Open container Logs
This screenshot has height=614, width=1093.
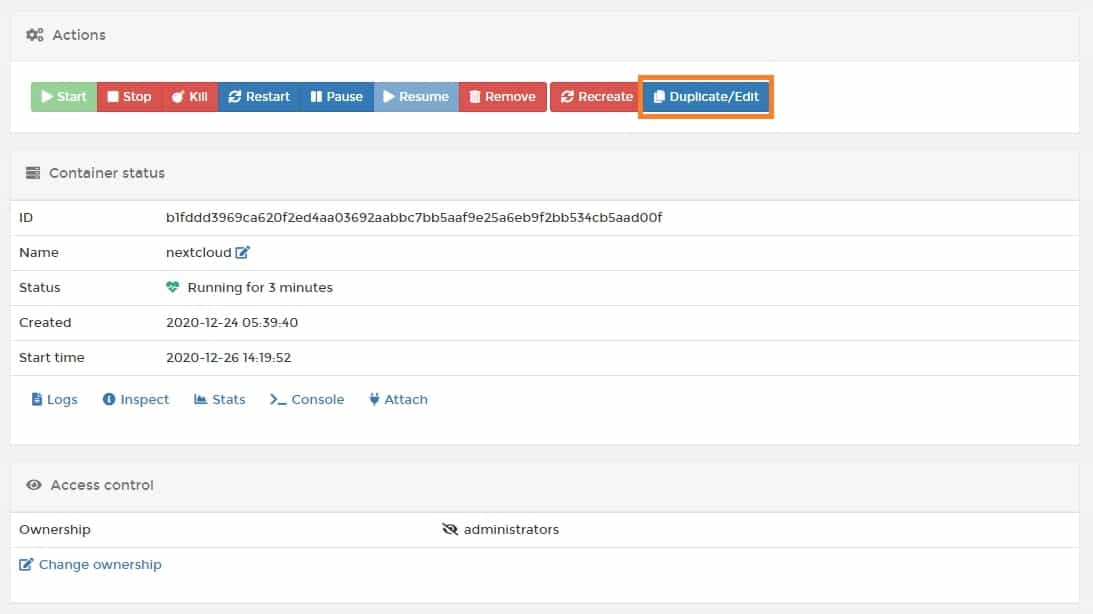pyautogui.click(x=54, y=399)
